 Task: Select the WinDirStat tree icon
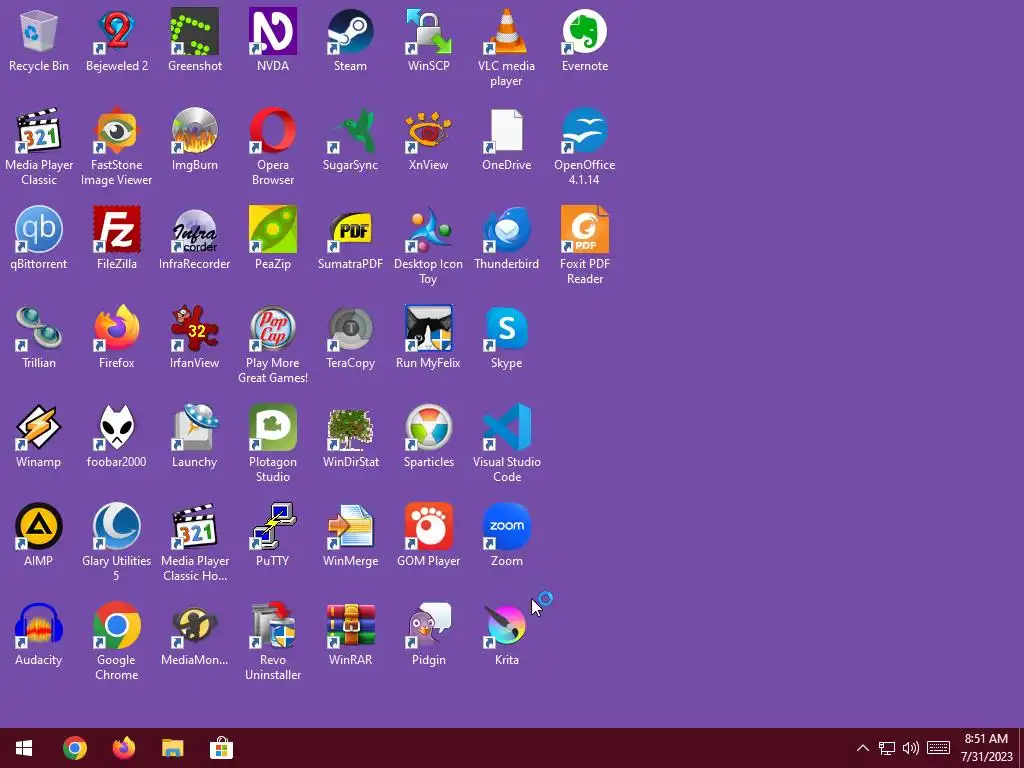[x=350, y=428]
